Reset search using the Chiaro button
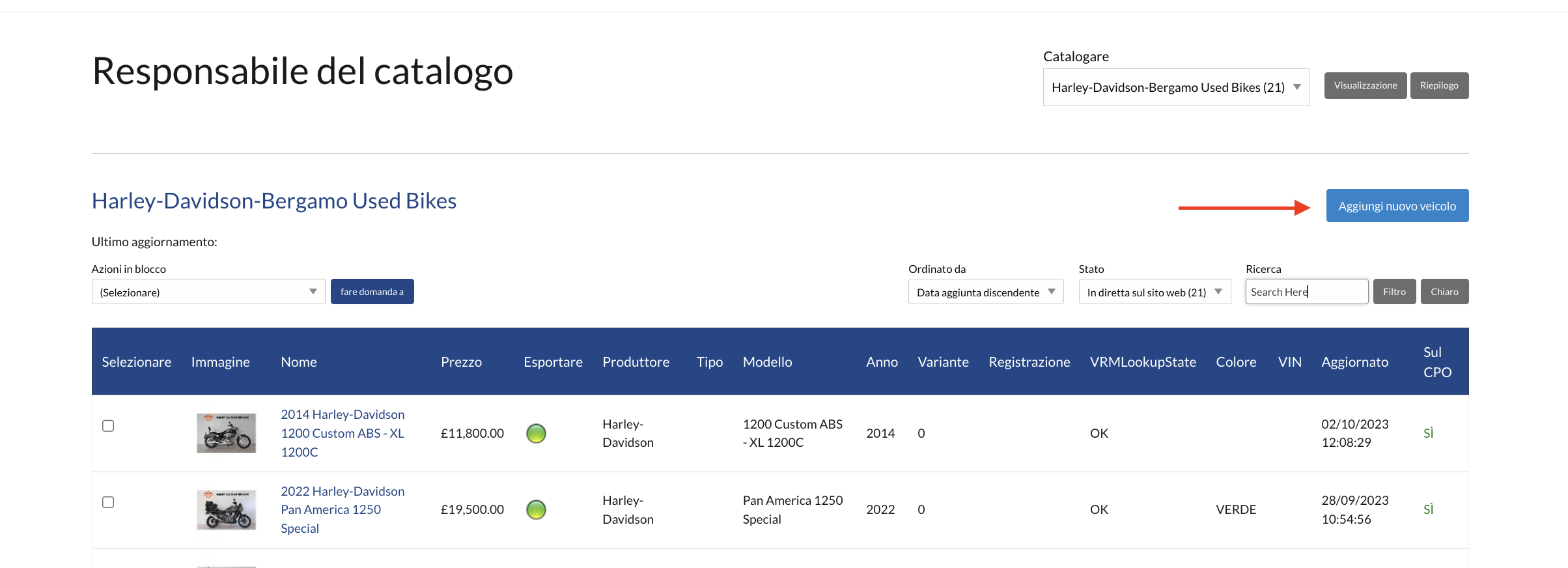Image resolution: width=1568 pixels, height=568 pixels. pyautogui.click(x=1444, y=292)
